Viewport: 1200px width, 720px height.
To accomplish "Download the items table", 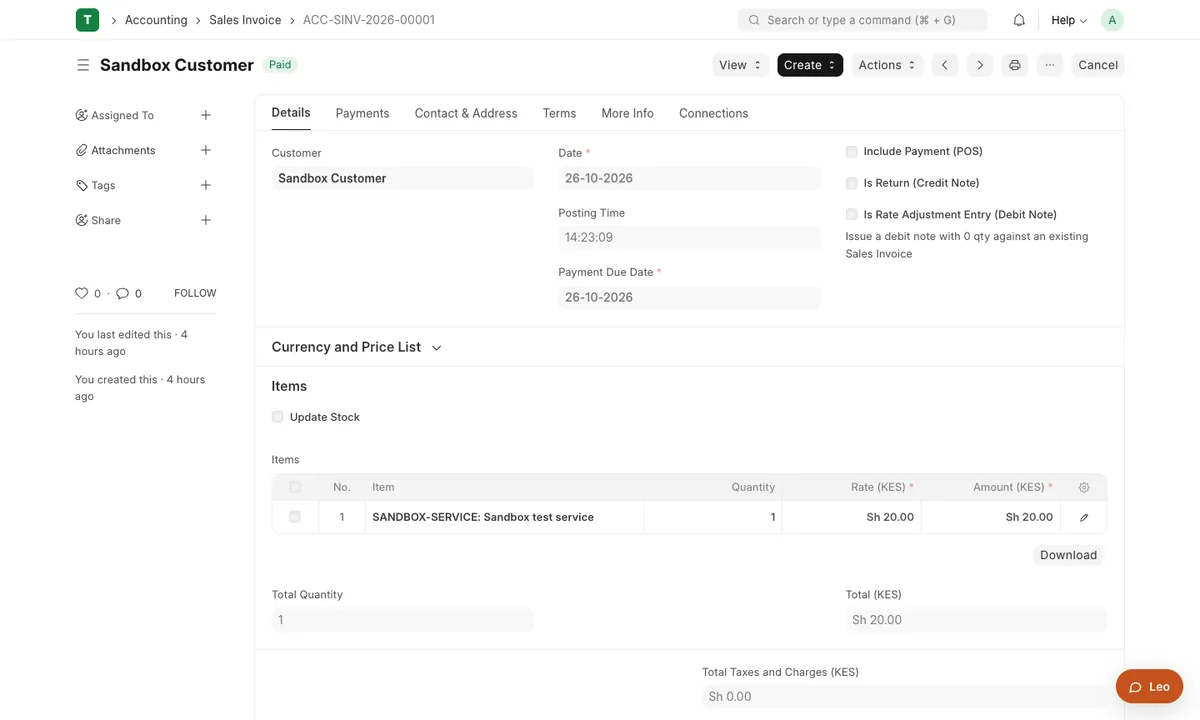I will pos(1068,555).
